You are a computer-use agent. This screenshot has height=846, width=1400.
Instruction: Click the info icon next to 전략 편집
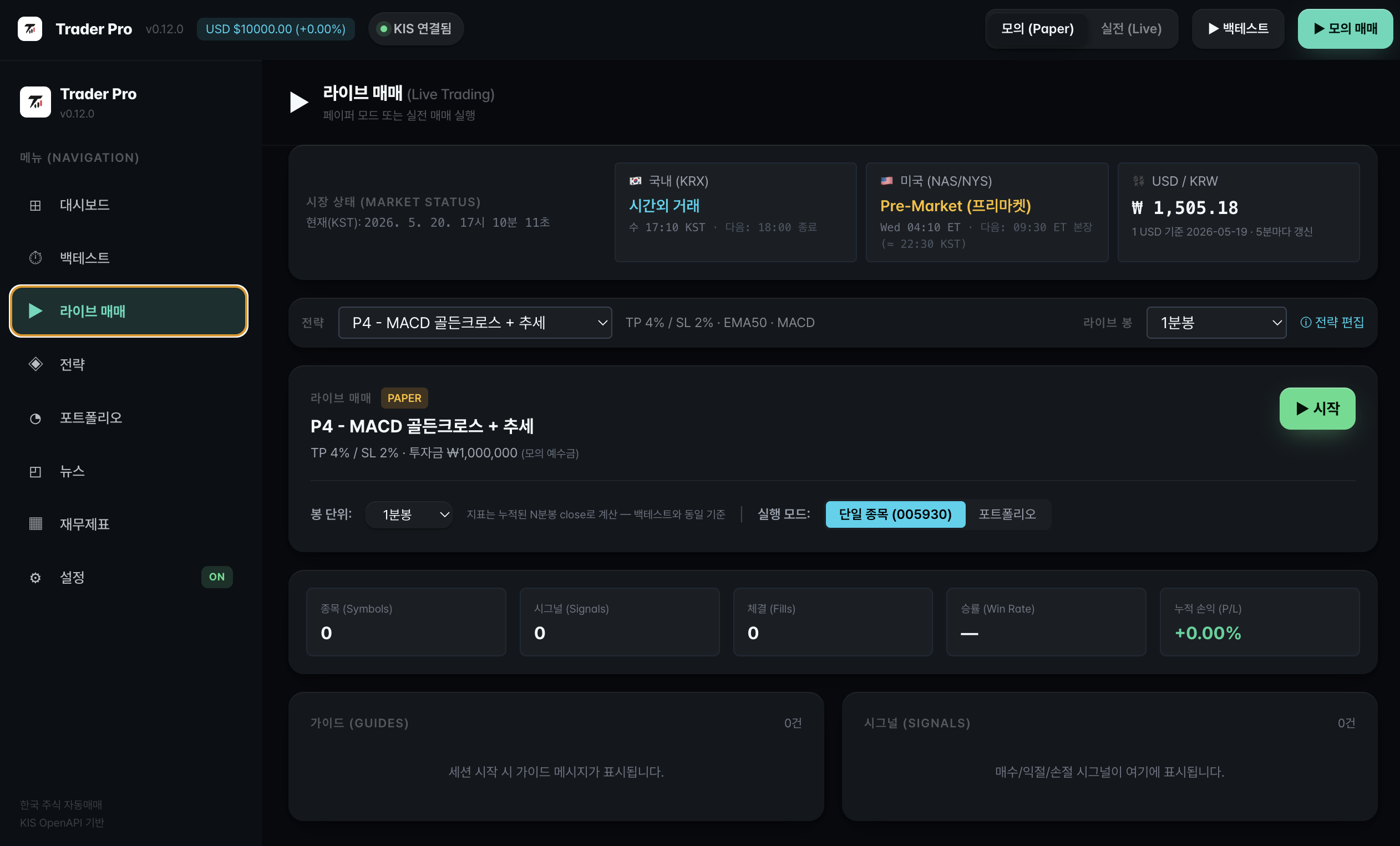(x=1306, y=323)
